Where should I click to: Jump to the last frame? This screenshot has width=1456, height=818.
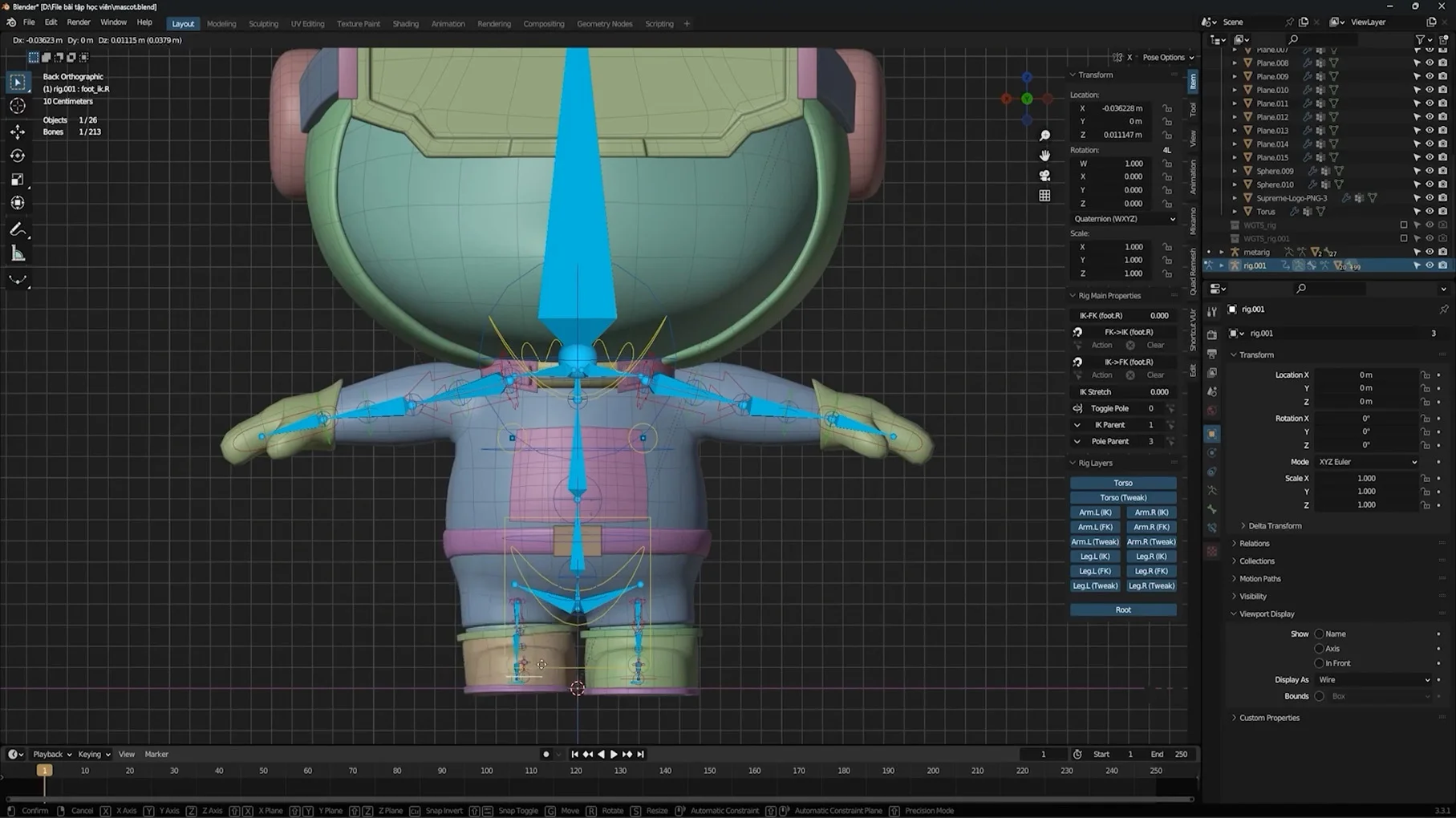[x=641, y=754]
